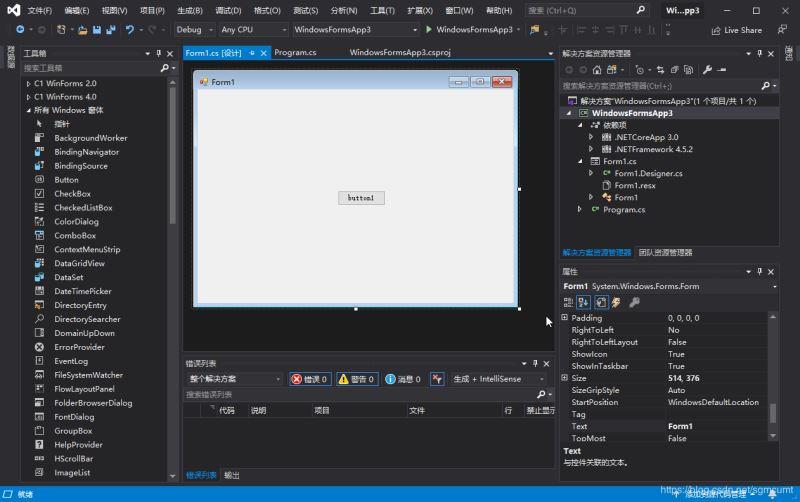Start debugging with the green play icon
This screenshot has width=800, height=502.
(429, 30)
